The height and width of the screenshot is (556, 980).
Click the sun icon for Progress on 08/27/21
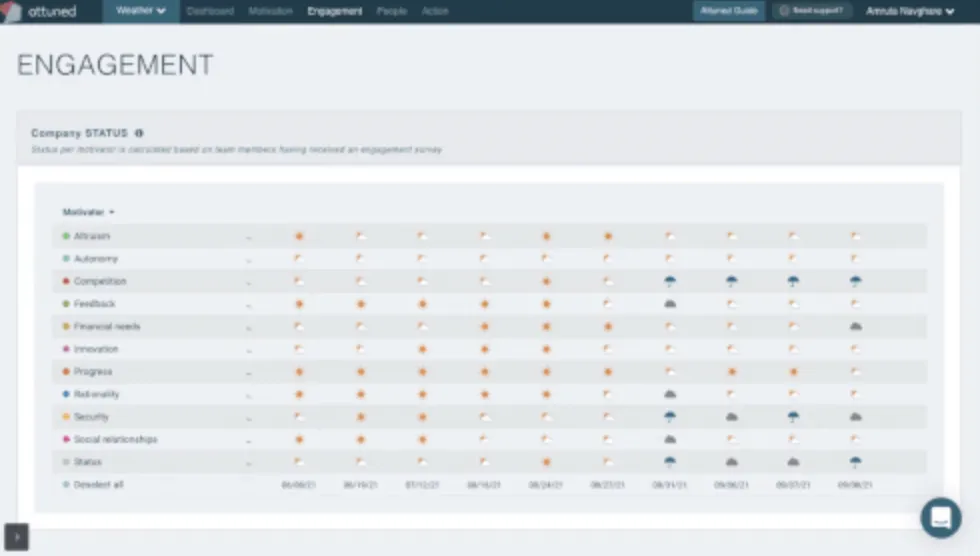(608, 372)
